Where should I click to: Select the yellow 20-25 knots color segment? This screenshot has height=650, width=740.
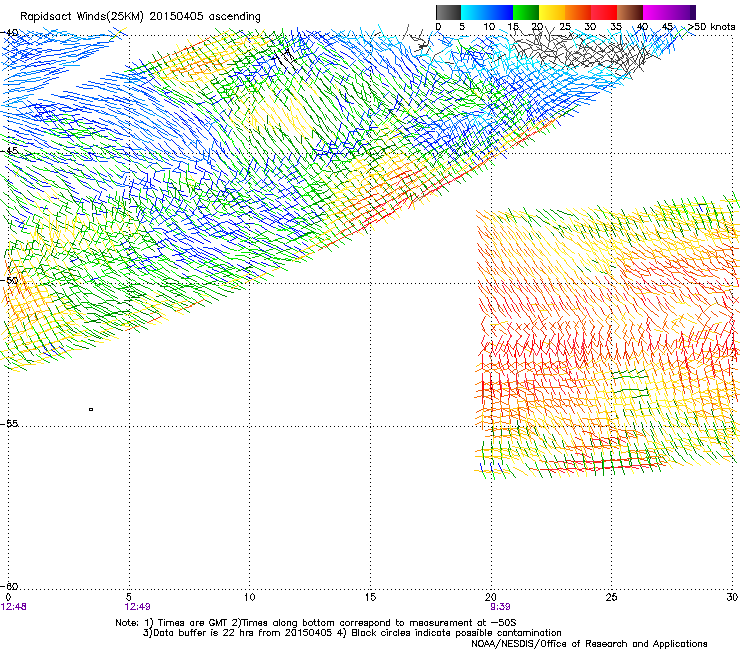tap(552, 12)
